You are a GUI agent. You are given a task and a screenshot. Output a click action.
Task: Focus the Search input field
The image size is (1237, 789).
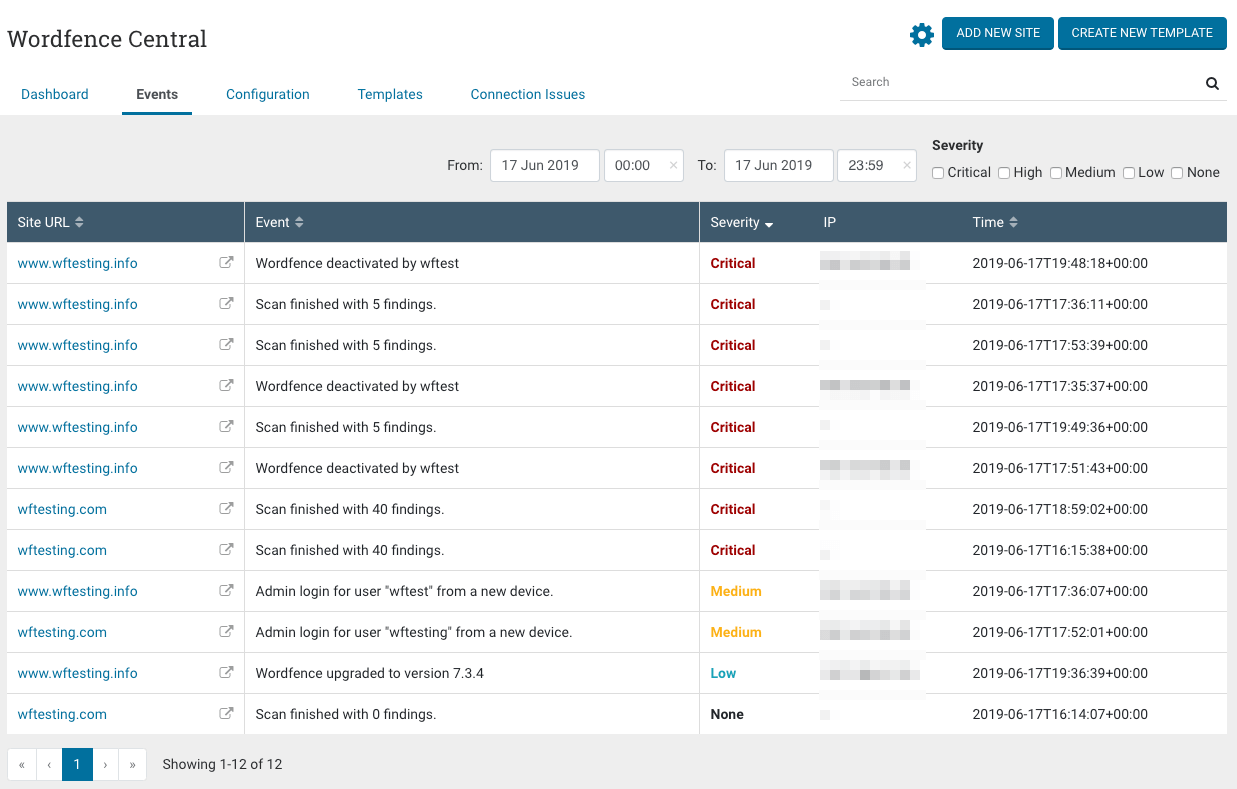(1020, 83)
